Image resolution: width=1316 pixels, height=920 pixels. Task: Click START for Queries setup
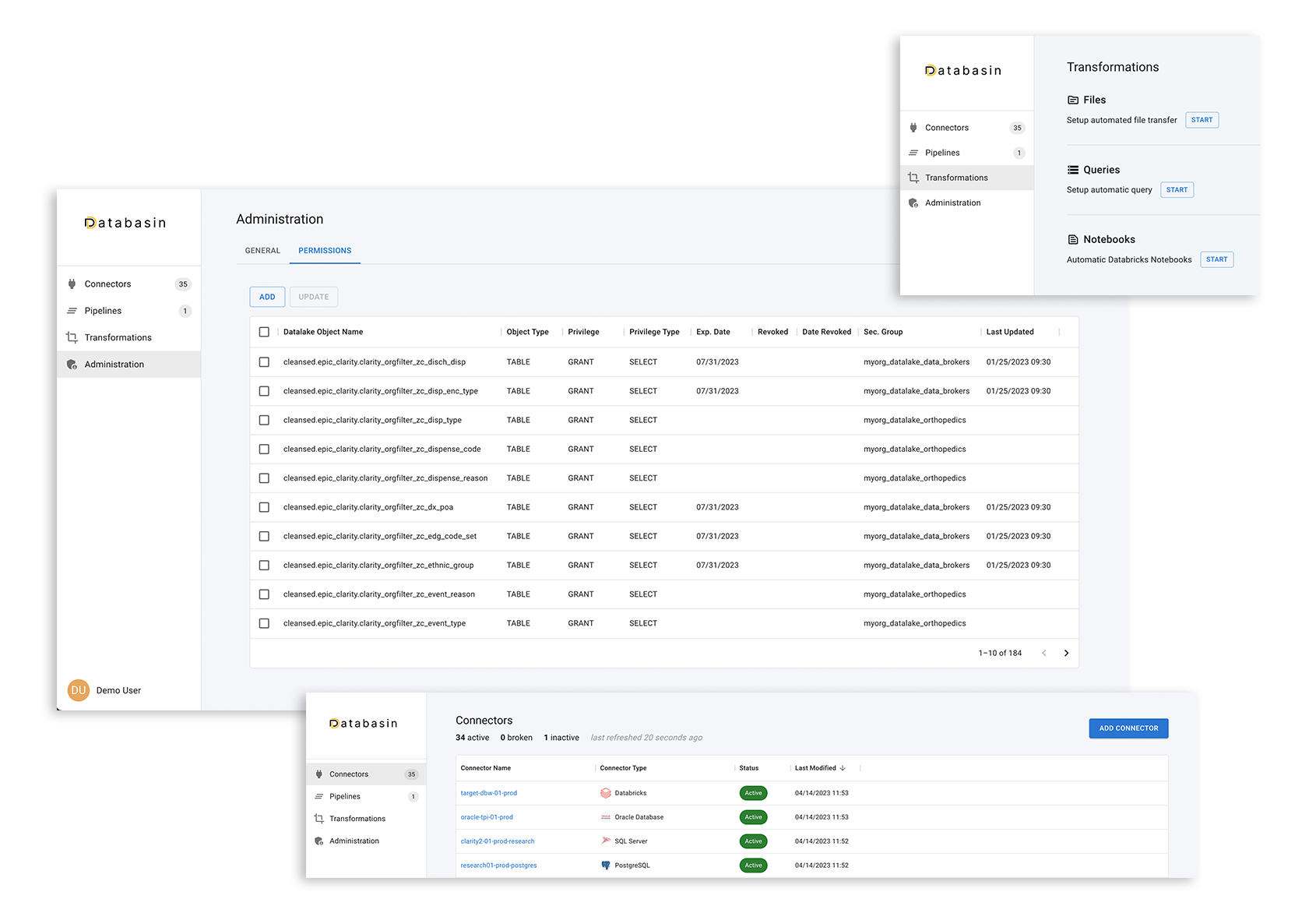coord(1177,190)
